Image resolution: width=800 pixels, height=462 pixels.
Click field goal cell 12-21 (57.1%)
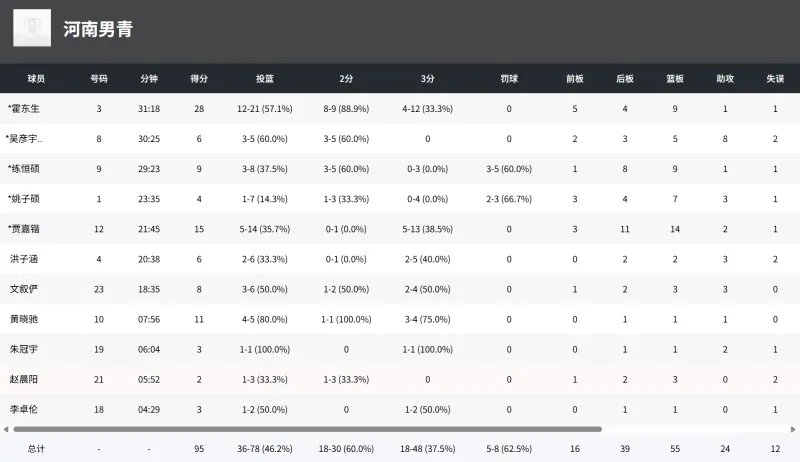265,109
